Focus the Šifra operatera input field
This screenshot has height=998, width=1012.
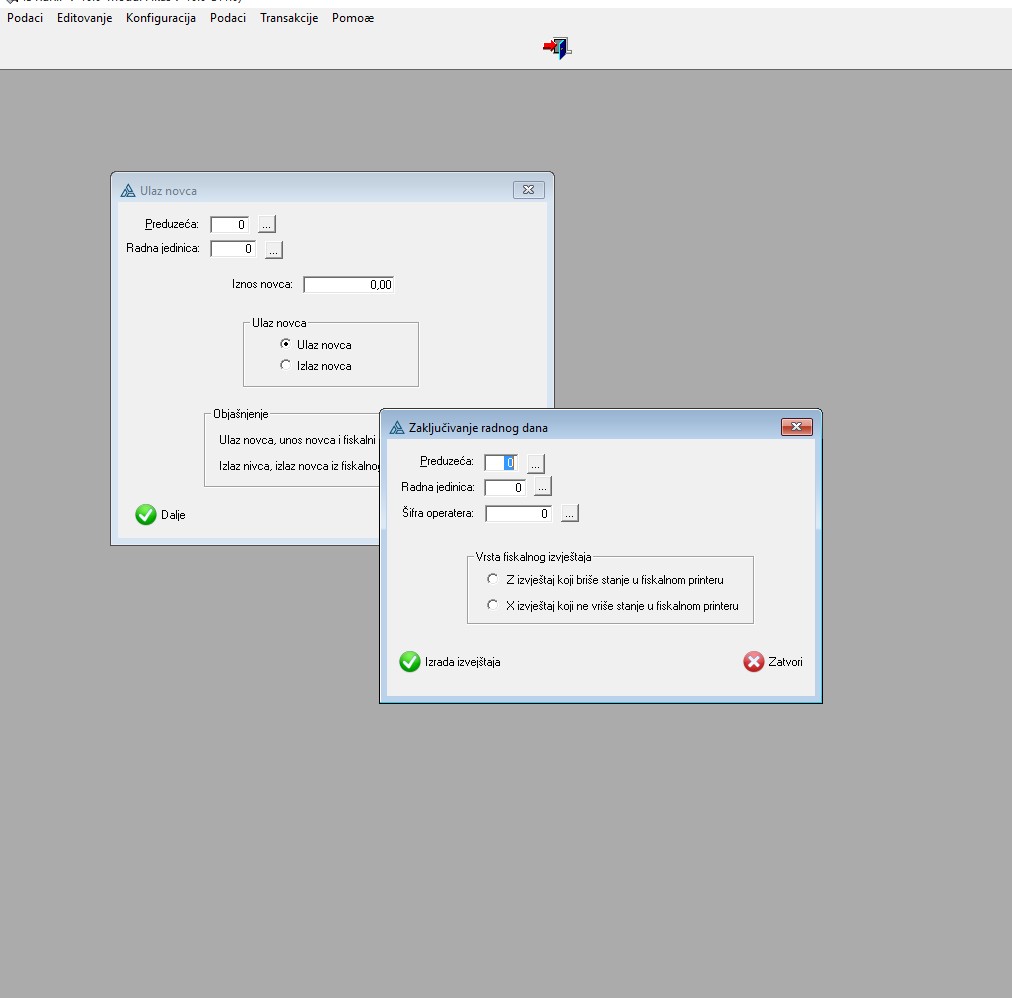(x=518, y=514)
